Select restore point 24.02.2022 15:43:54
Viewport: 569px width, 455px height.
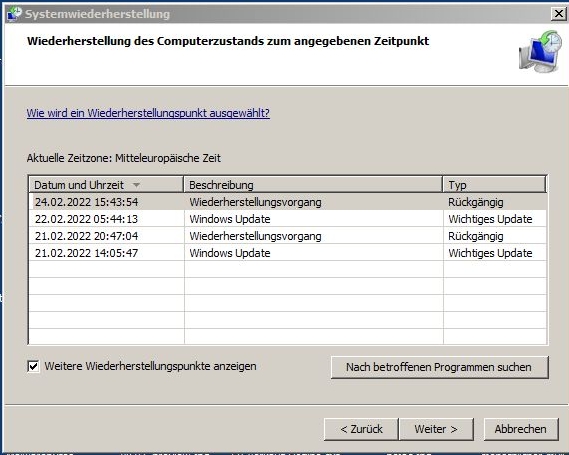287,202
